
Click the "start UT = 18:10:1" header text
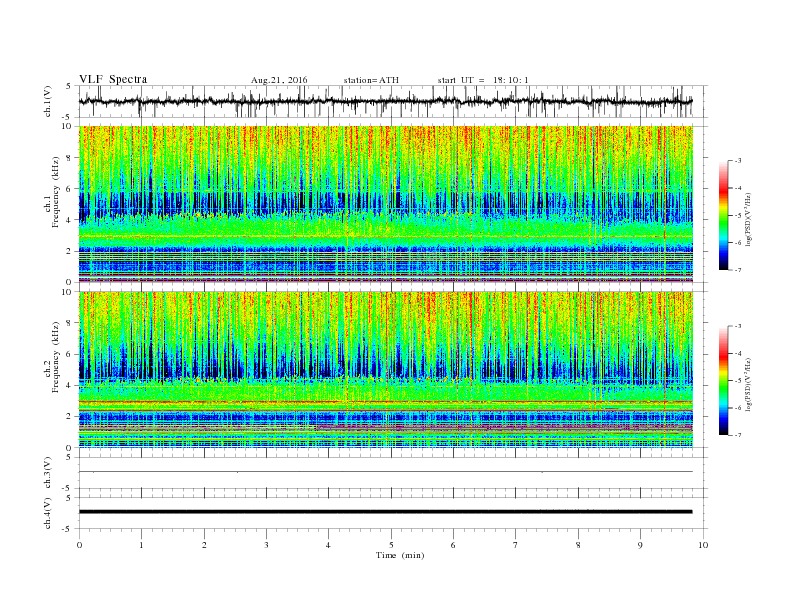pyautogui.click(x=483, y=80)
